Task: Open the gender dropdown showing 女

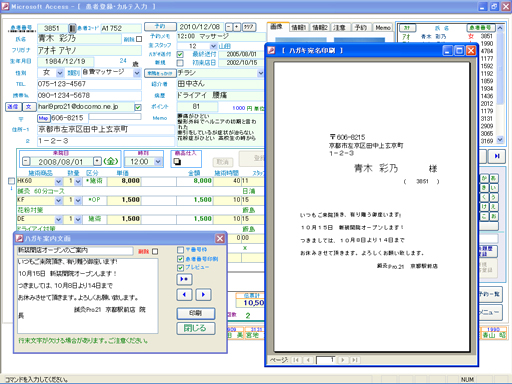Action: 60,73
